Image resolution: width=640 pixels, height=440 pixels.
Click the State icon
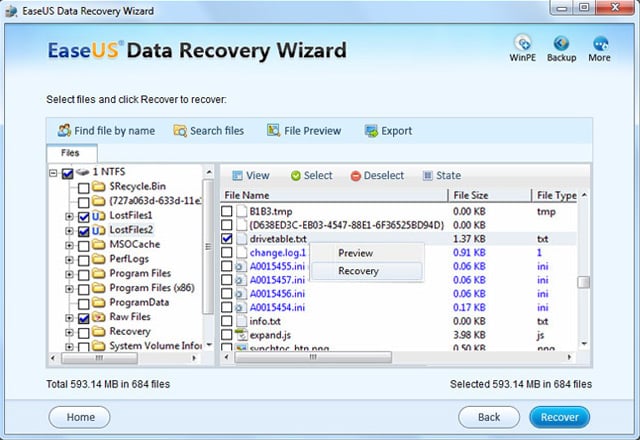427,176
